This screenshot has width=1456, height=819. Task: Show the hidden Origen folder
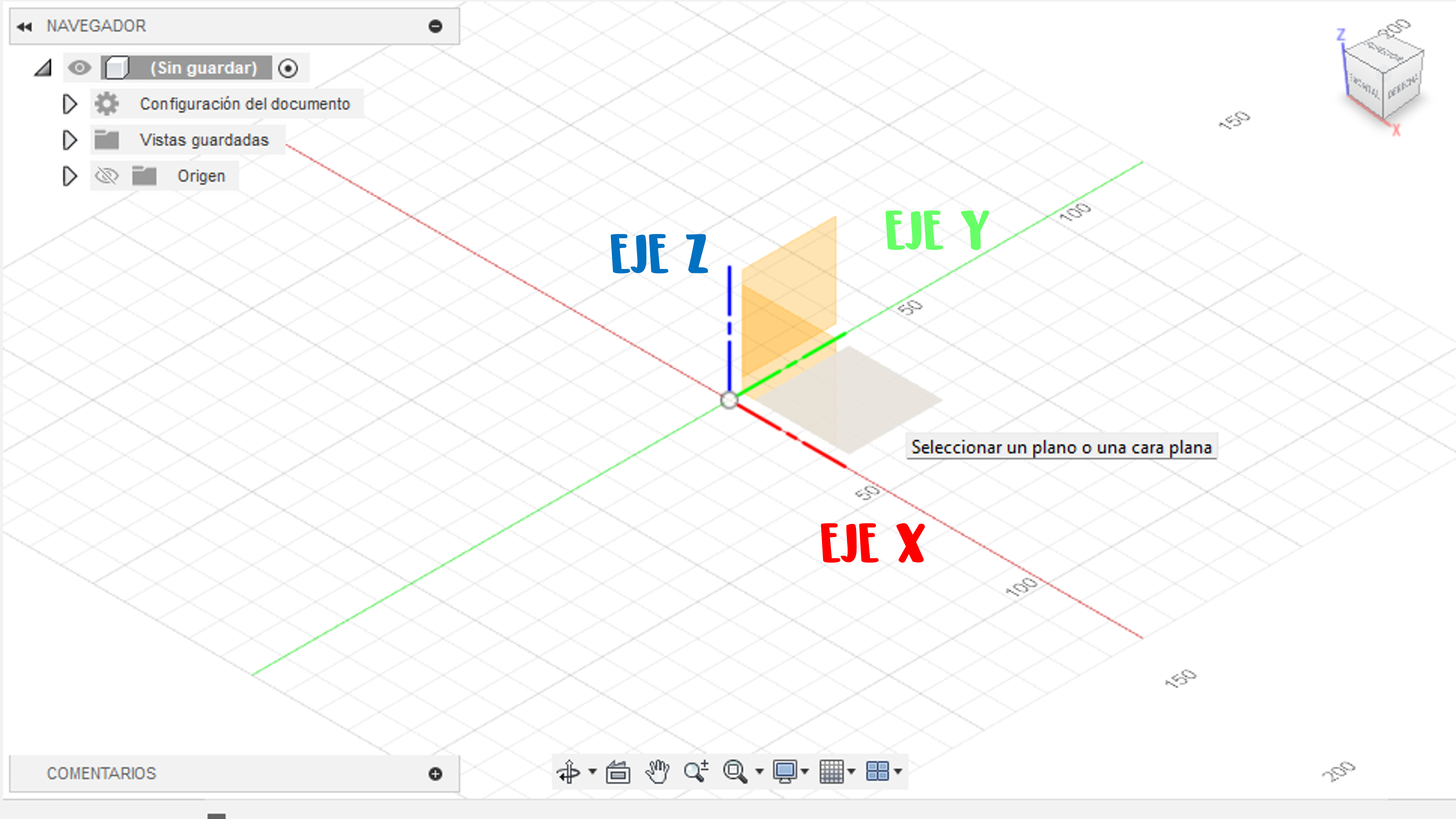coord(106,176)
